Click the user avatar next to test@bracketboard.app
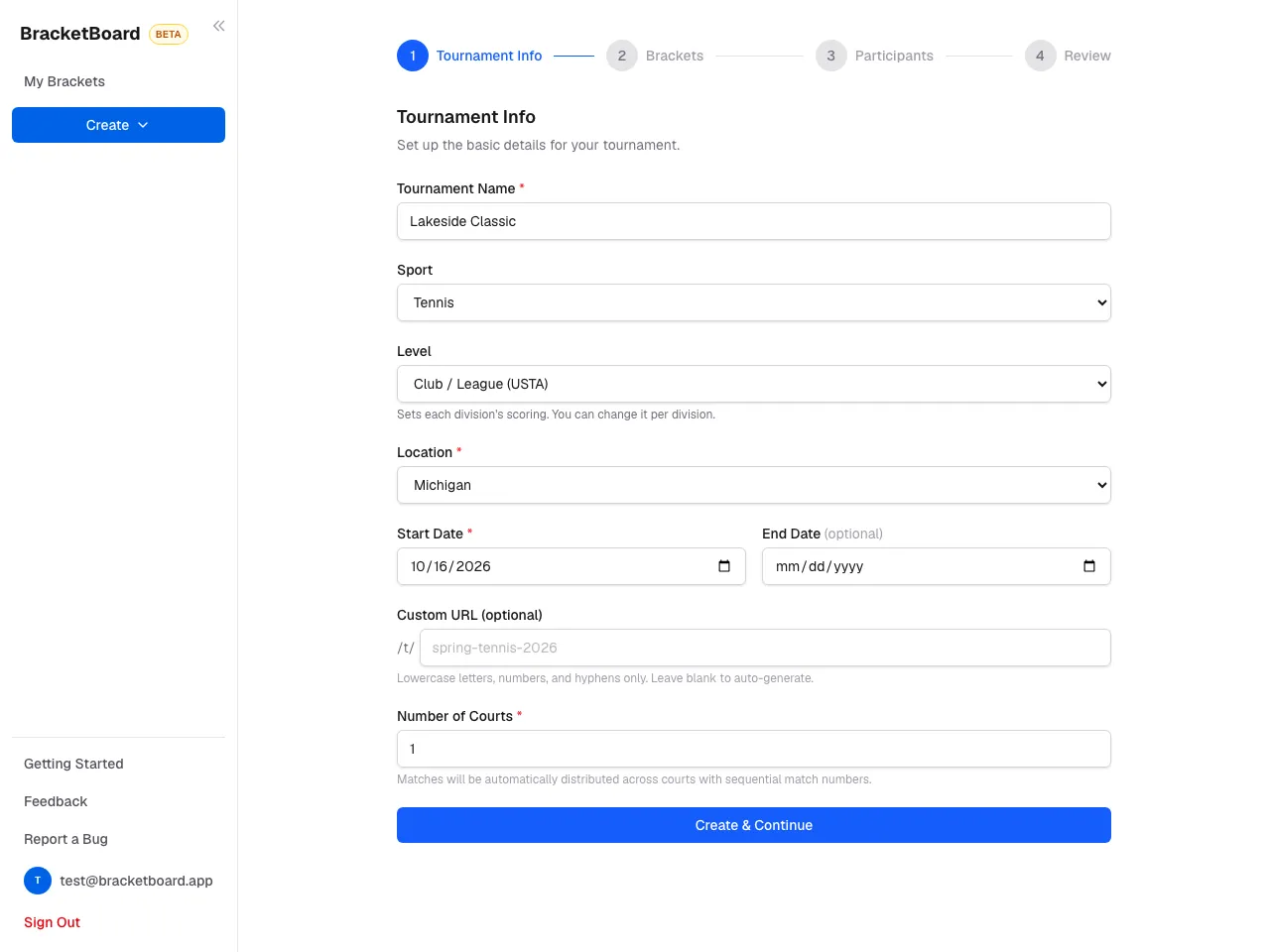Screen dimensions: 1270x952 tap(38, 881)
